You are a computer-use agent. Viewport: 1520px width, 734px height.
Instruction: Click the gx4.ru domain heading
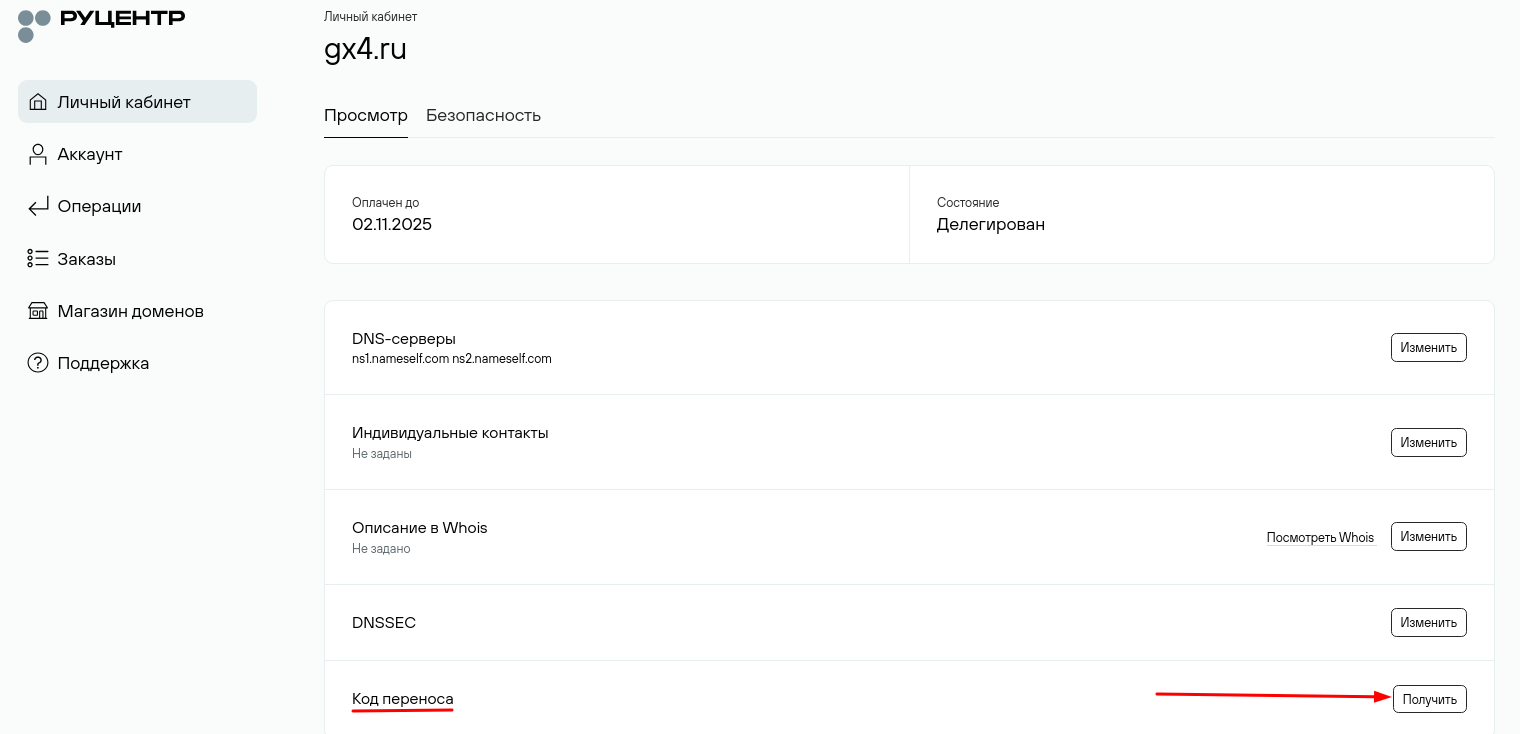365,49
